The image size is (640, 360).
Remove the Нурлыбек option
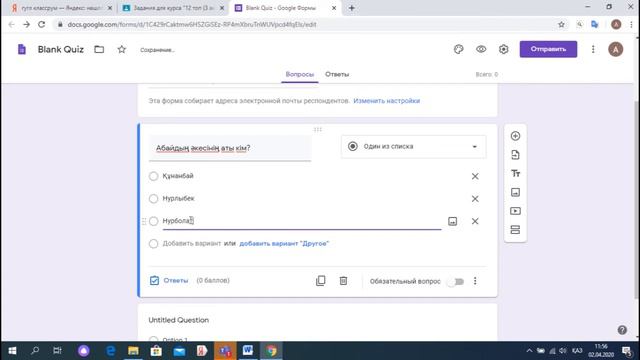(x=475, y=199)
